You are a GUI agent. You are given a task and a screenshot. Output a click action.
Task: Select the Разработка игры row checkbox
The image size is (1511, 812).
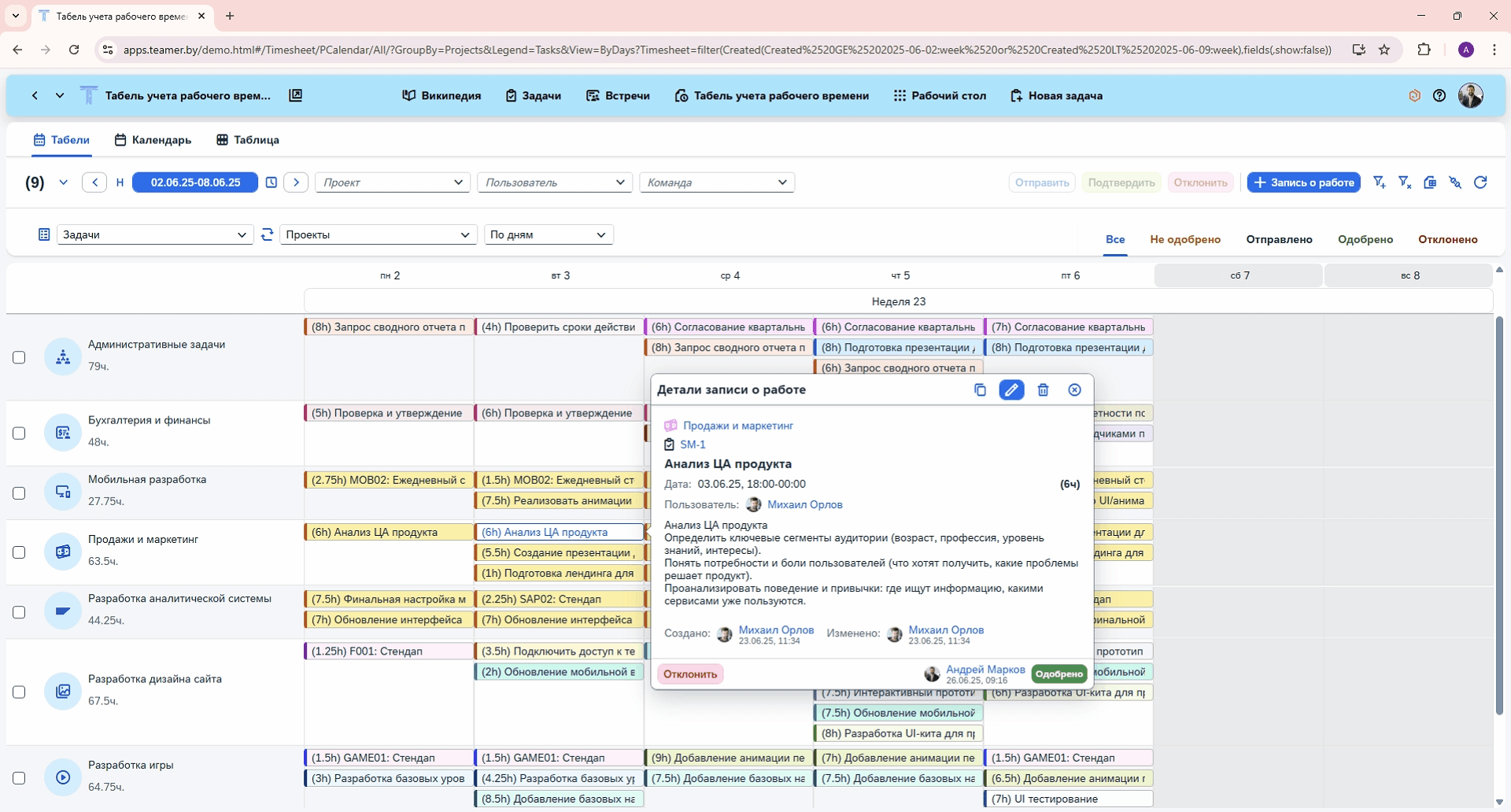(20, 778)
